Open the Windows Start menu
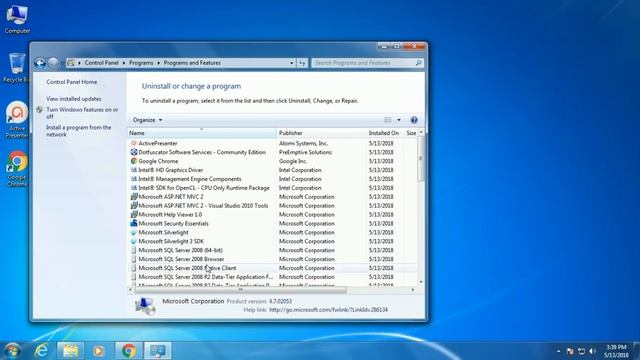Image resolution: width=640 pixels, height=360 pixels. click(11, 351)
